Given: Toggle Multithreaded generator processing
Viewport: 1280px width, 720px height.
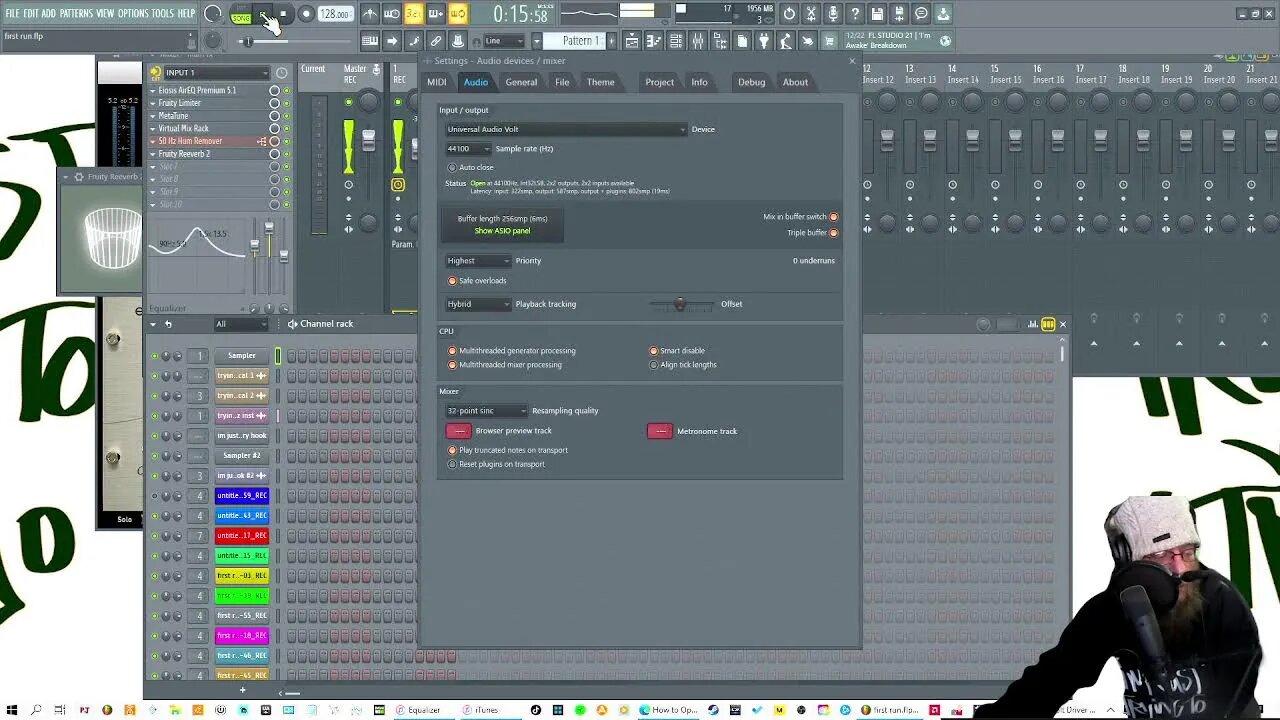Looking at the screenshot, I should click(452, 351).
